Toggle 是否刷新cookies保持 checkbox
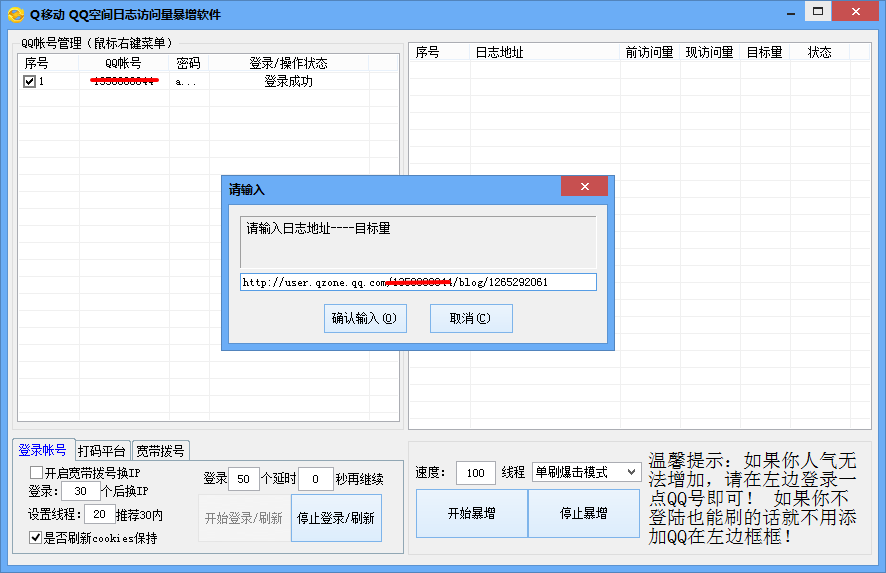 [x=35, y=537]
